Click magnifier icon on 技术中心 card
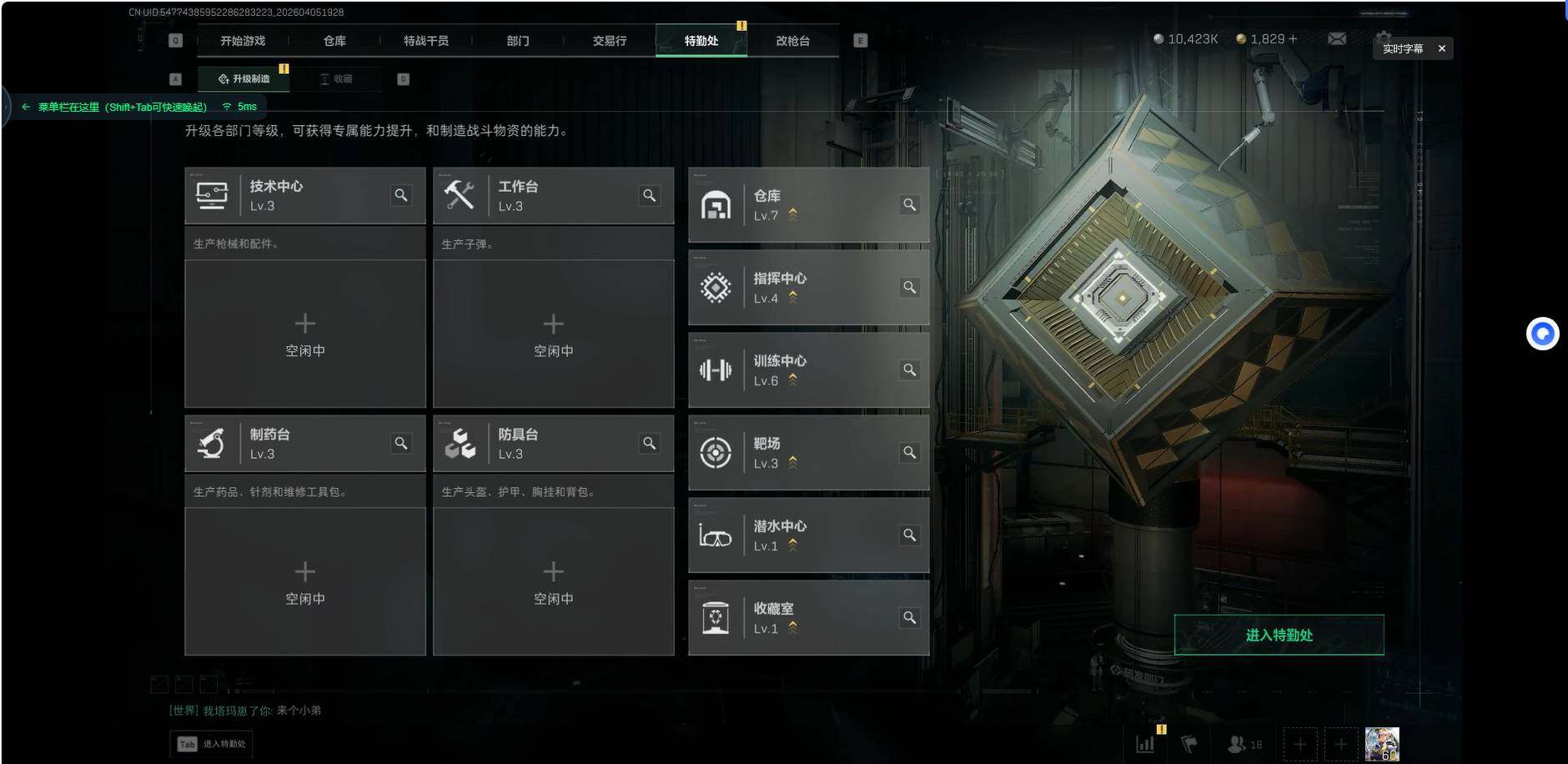The image size is (1568, 764). tap(401, 195)
